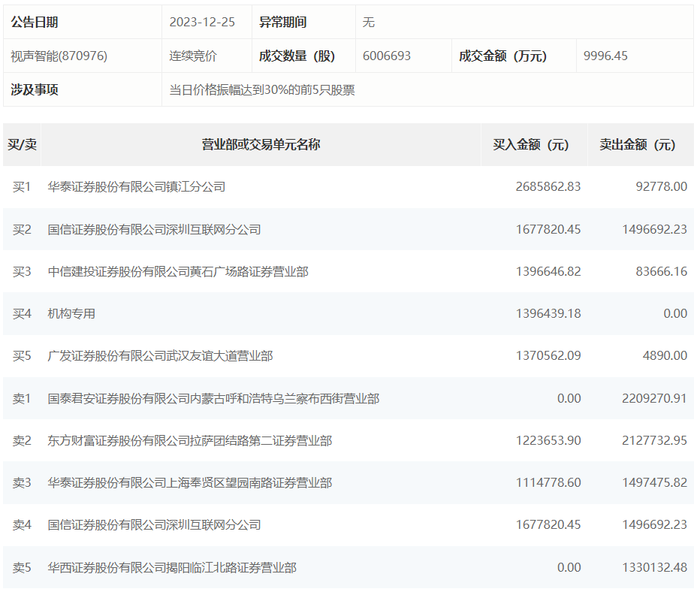The image size is (700, 595).
Task: Click 国信证券 深圳互联网分公司 in row 卖4
Action: coord(154,524)
